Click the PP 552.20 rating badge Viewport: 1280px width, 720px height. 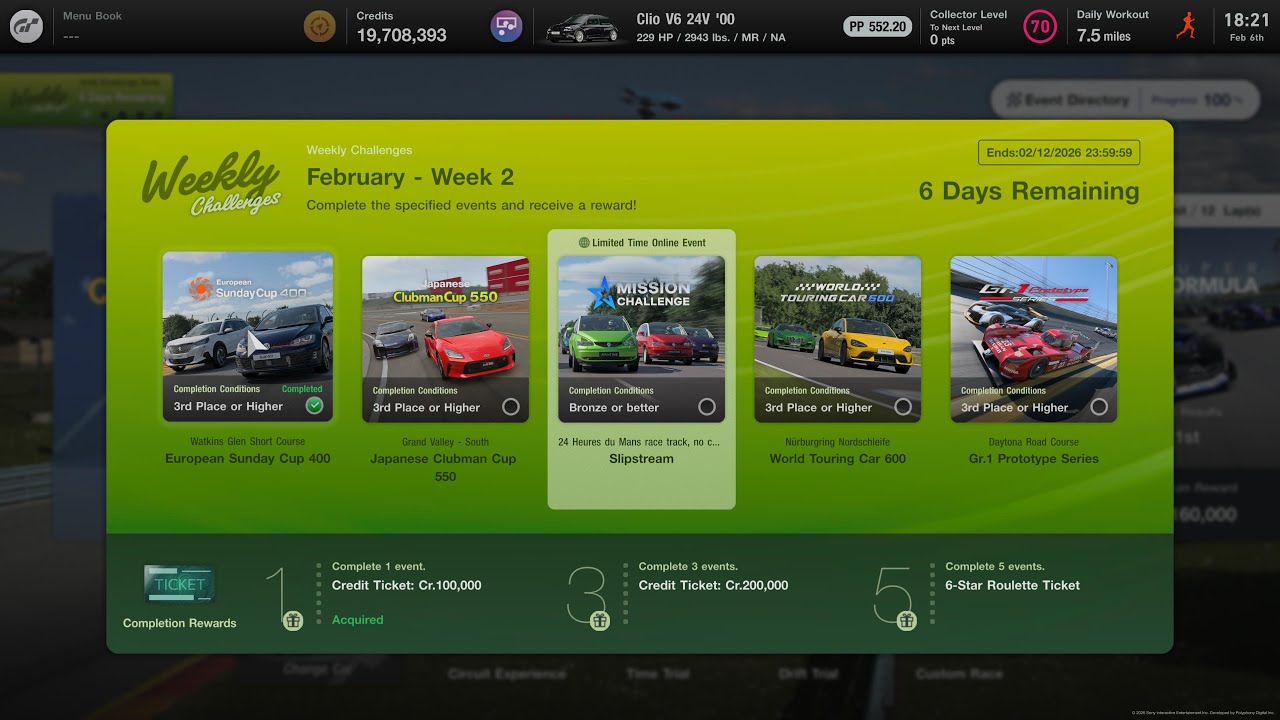coord(877,27)
